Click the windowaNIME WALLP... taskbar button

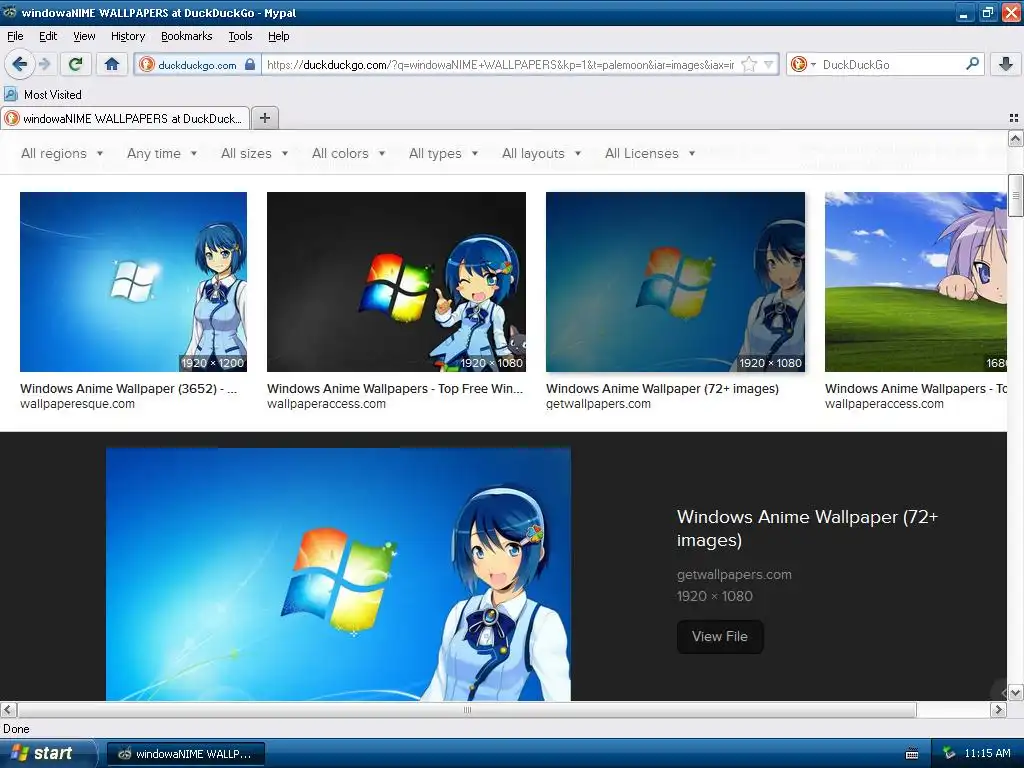tap(185, 754)
